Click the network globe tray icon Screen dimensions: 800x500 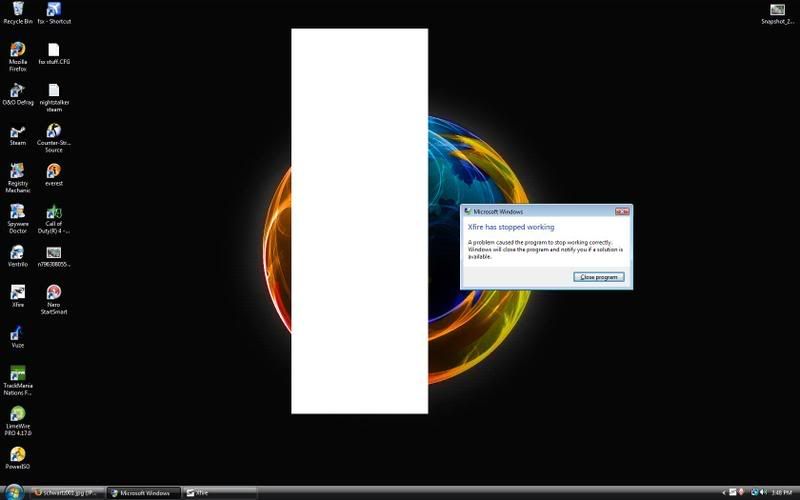(x=755, y=492)
